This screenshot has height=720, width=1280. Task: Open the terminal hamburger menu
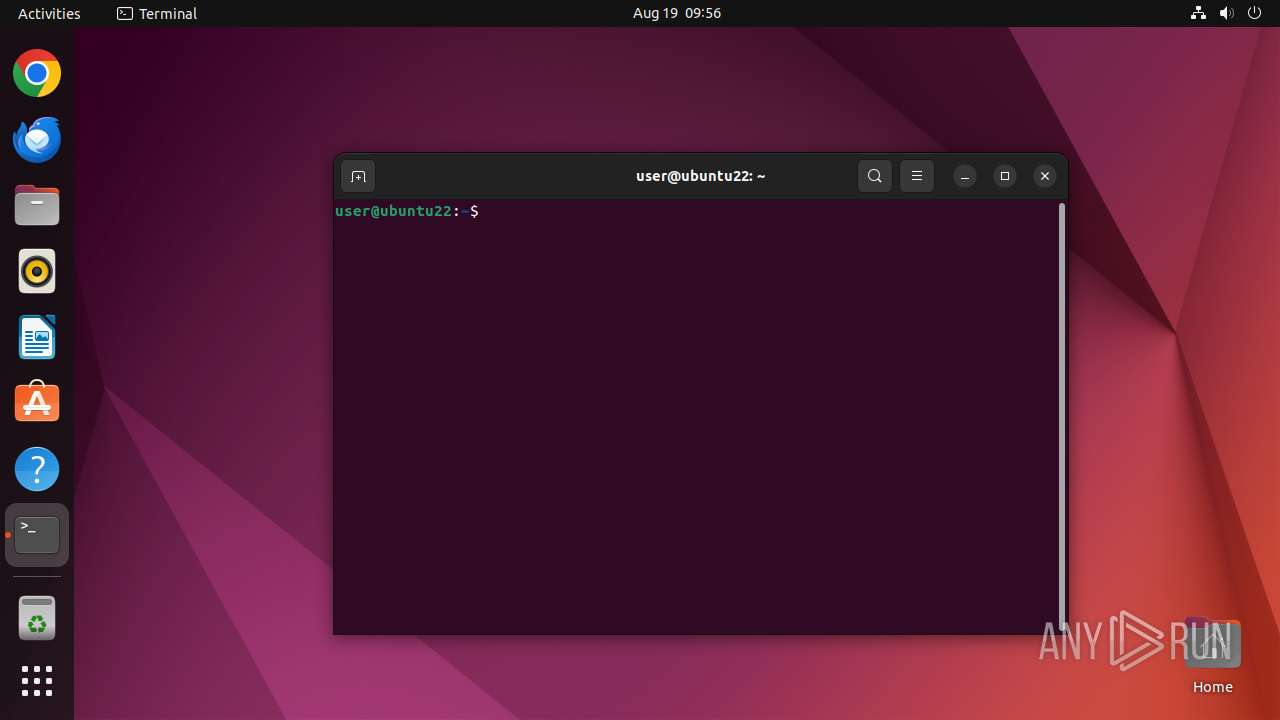point(917,176)
